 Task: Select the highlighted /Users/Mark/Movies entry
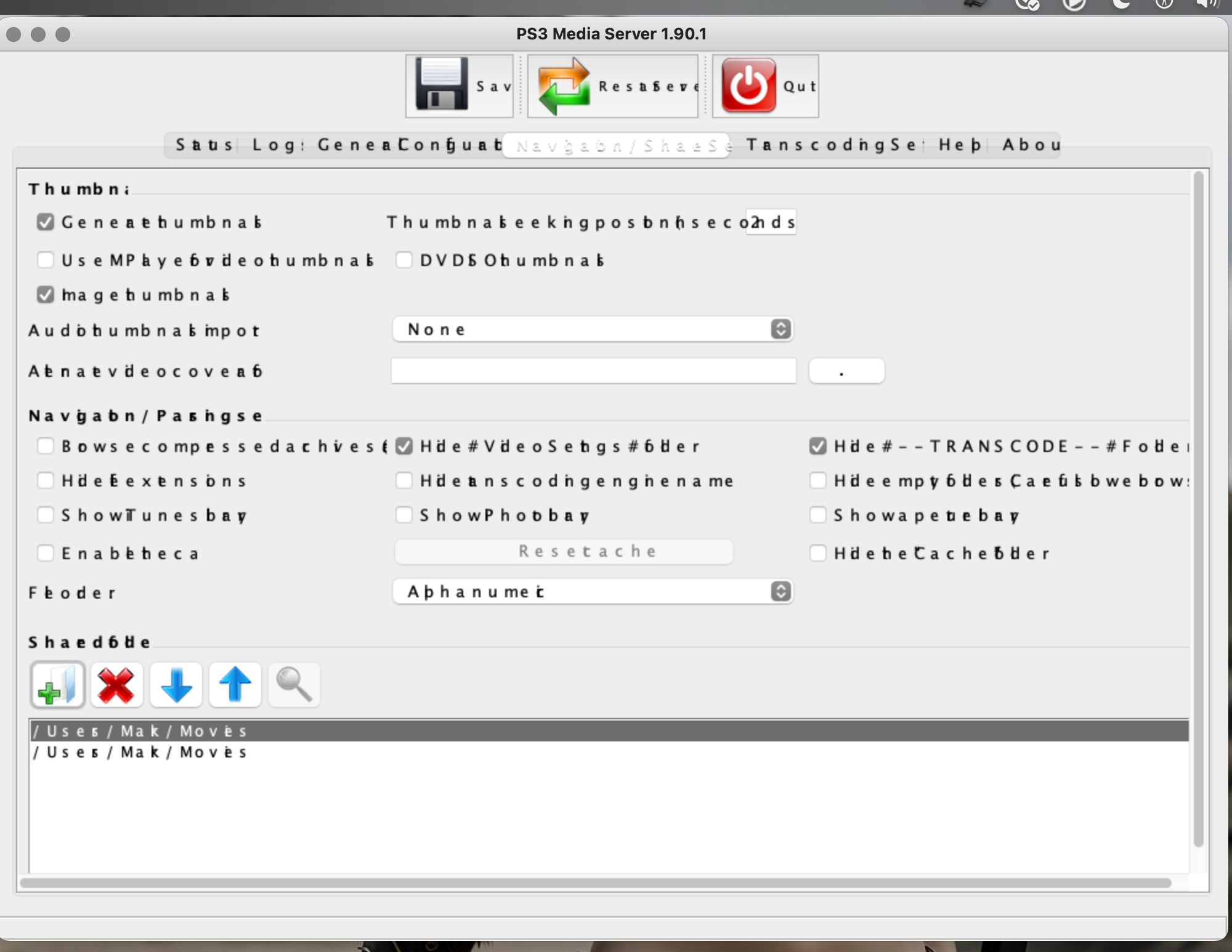coord(609,731)
